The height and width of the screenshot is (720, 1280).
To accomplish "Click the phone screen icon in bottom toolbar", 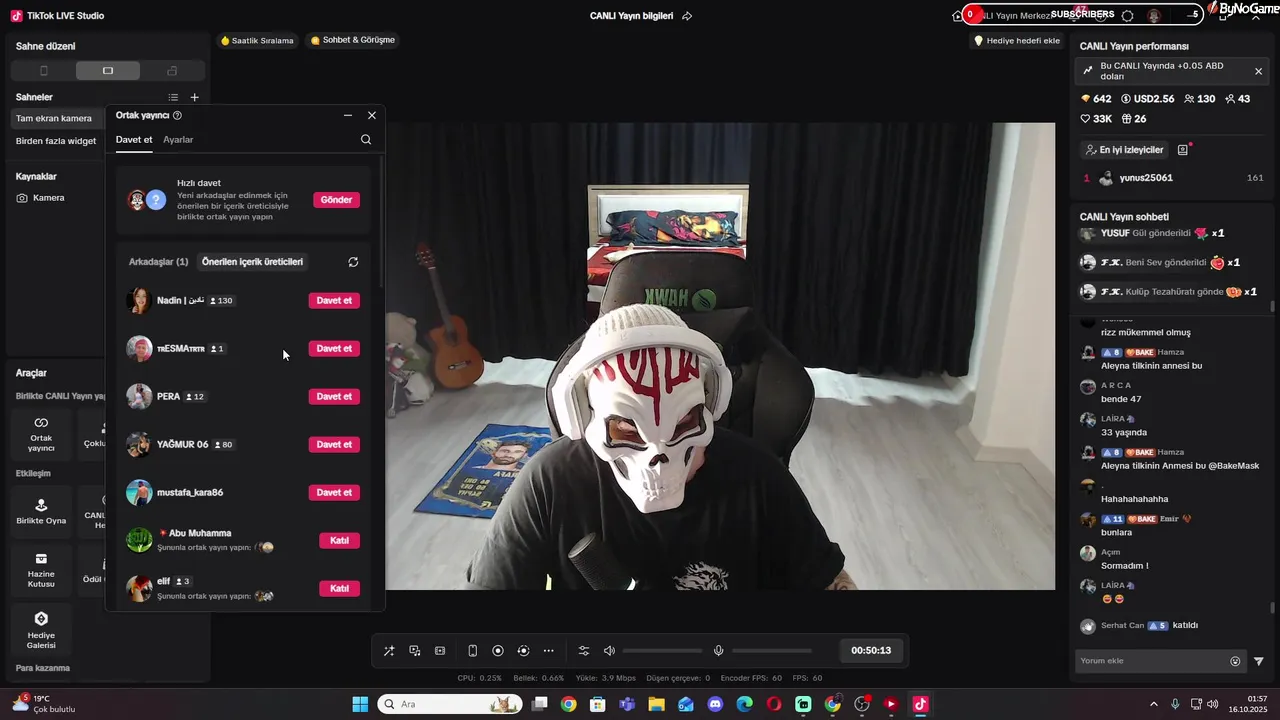I will pyautogui.click(x=473, y=651).
